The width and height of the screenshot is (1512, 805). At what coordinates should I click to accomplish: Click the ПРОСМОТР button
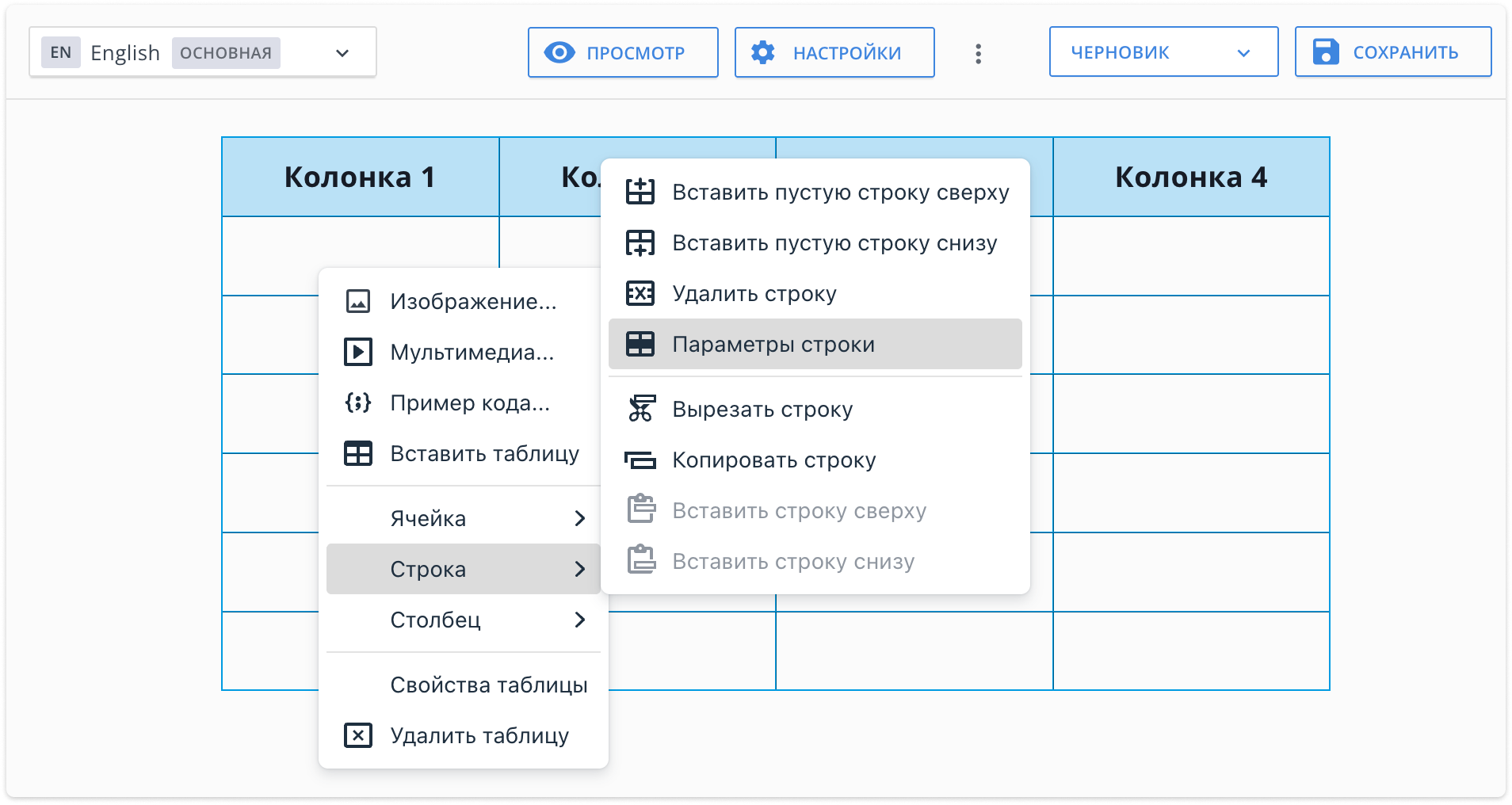coord(623,52)
